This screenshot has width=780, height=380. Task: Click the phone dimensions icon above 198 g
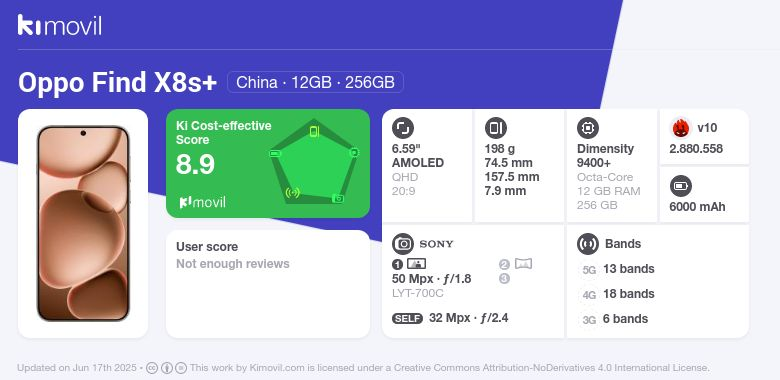[495, 128]
